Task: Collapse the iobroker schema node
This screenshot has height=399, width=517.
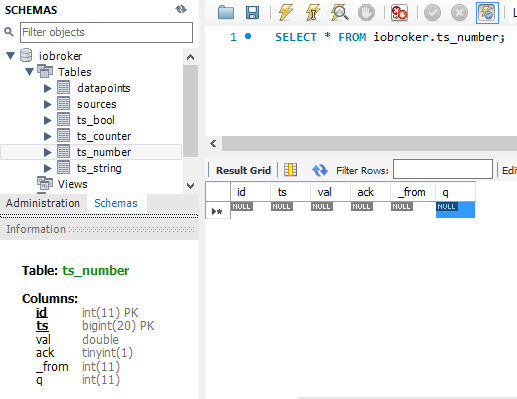Action: [x=11, y=56]
